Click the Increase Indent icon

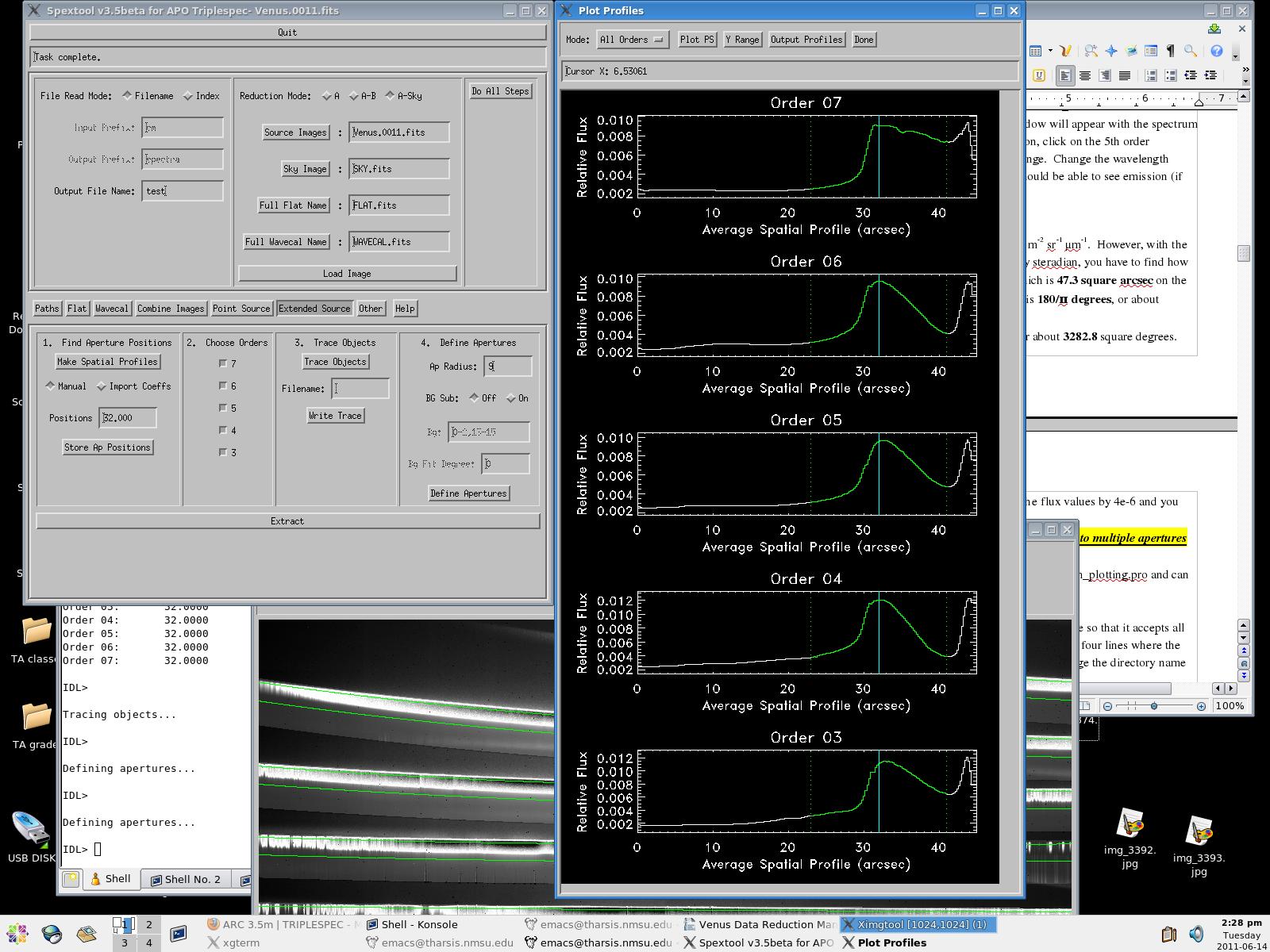(1210, 75)
